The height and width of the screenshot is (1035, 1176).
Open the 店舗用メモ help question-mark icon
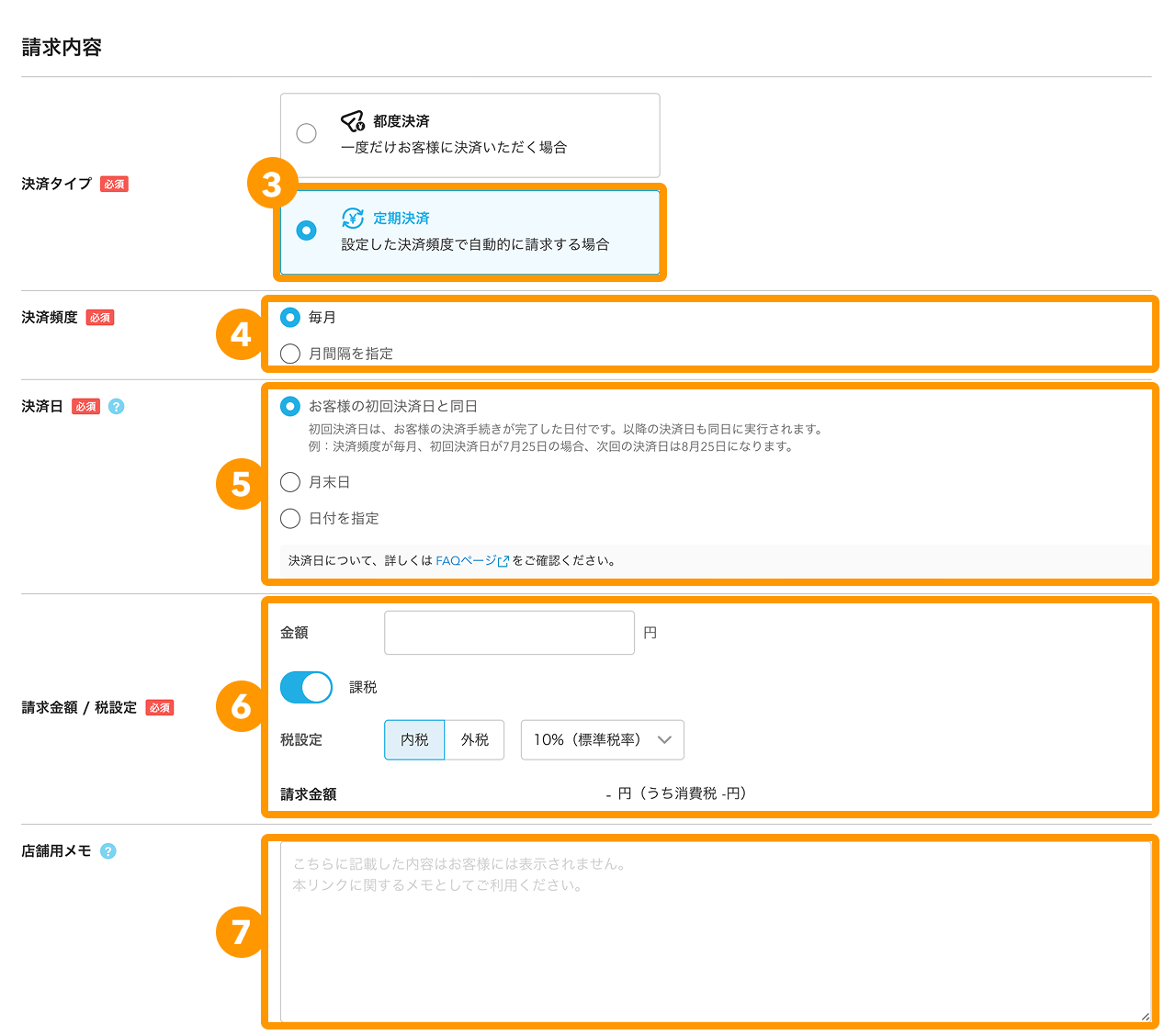(108, 851)
